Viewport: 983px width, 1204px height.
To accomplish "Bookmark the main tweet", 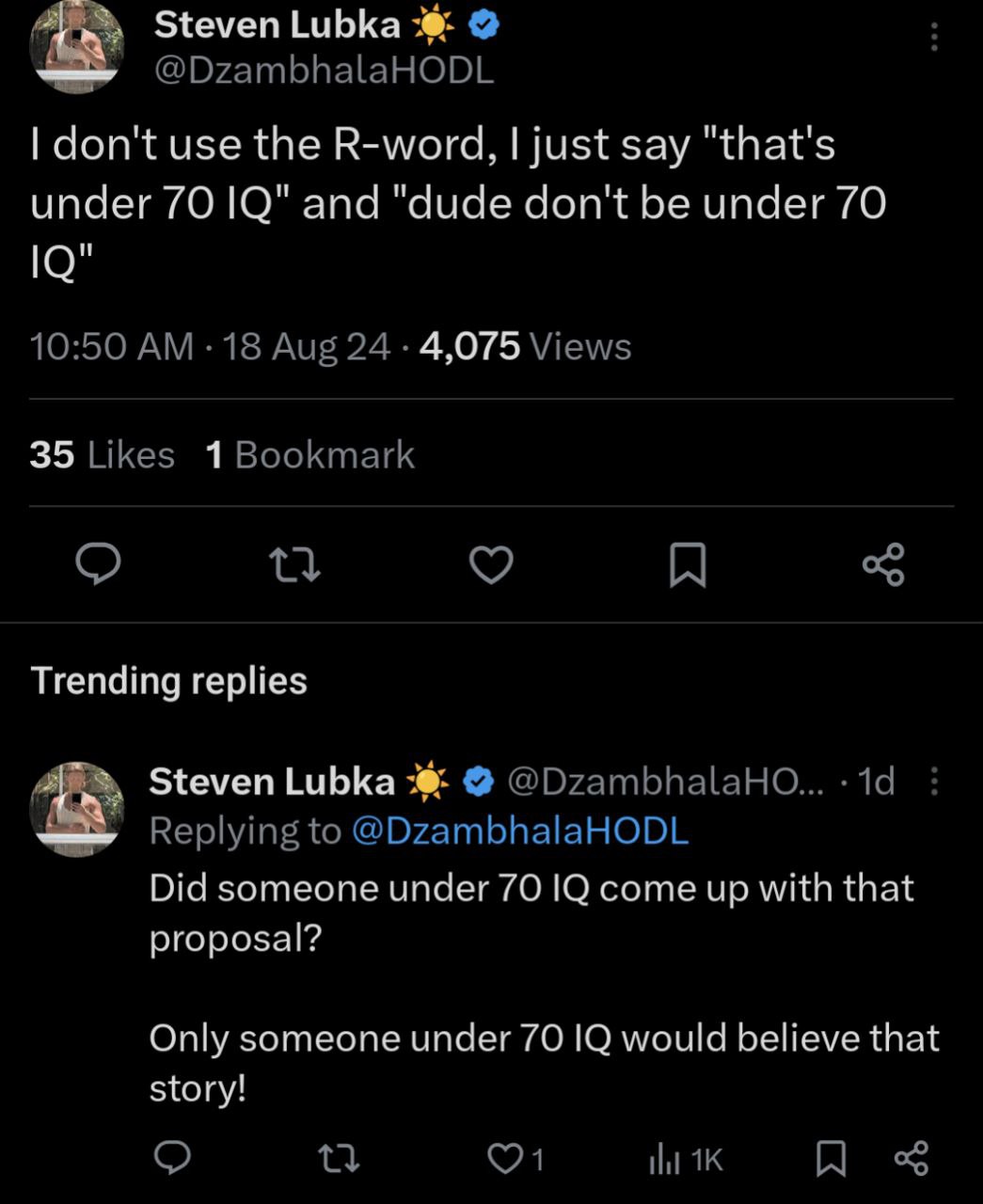I will (688, 565).
